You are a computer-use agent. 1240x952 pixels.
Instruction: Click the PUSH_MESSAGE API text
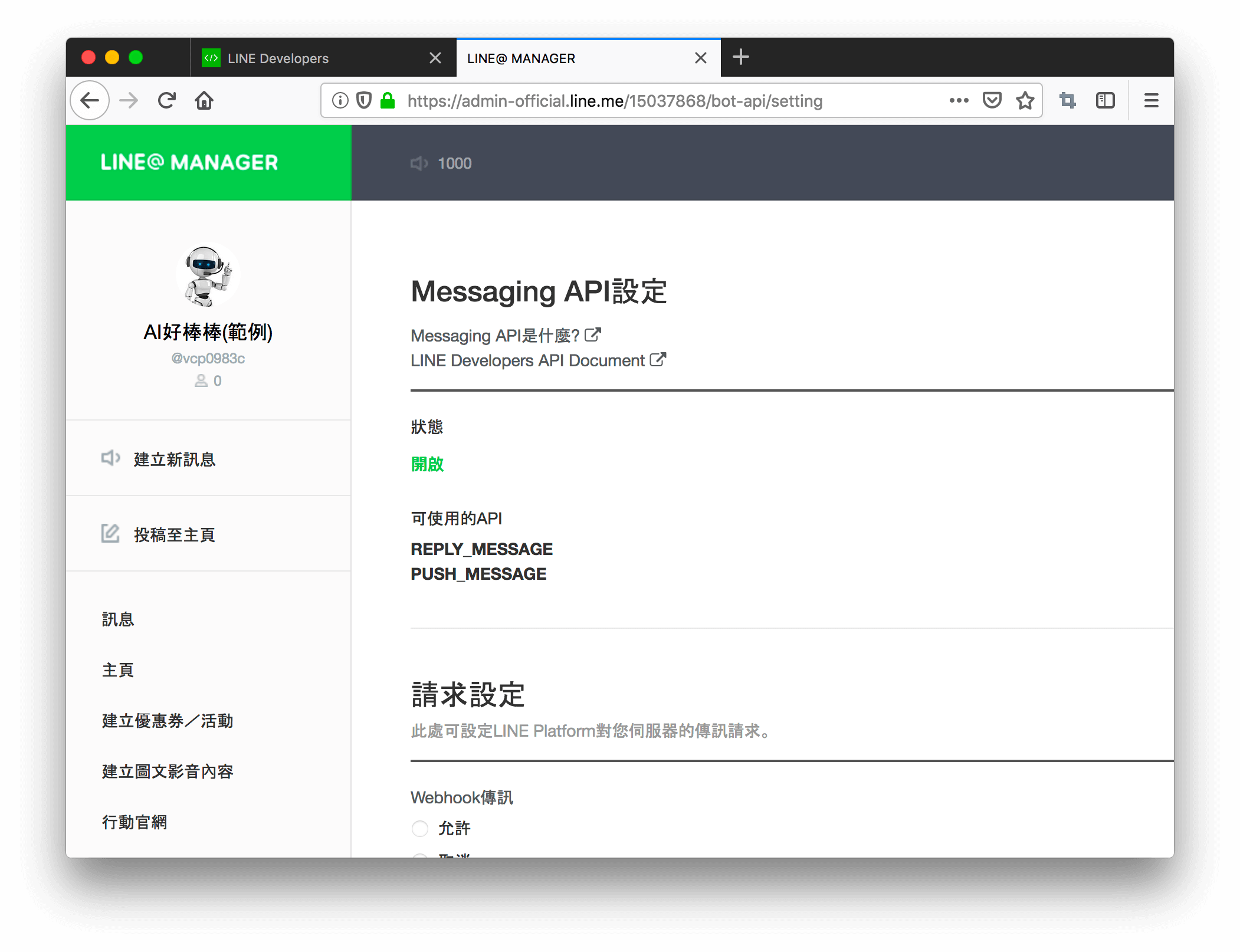tap(478, 574)
